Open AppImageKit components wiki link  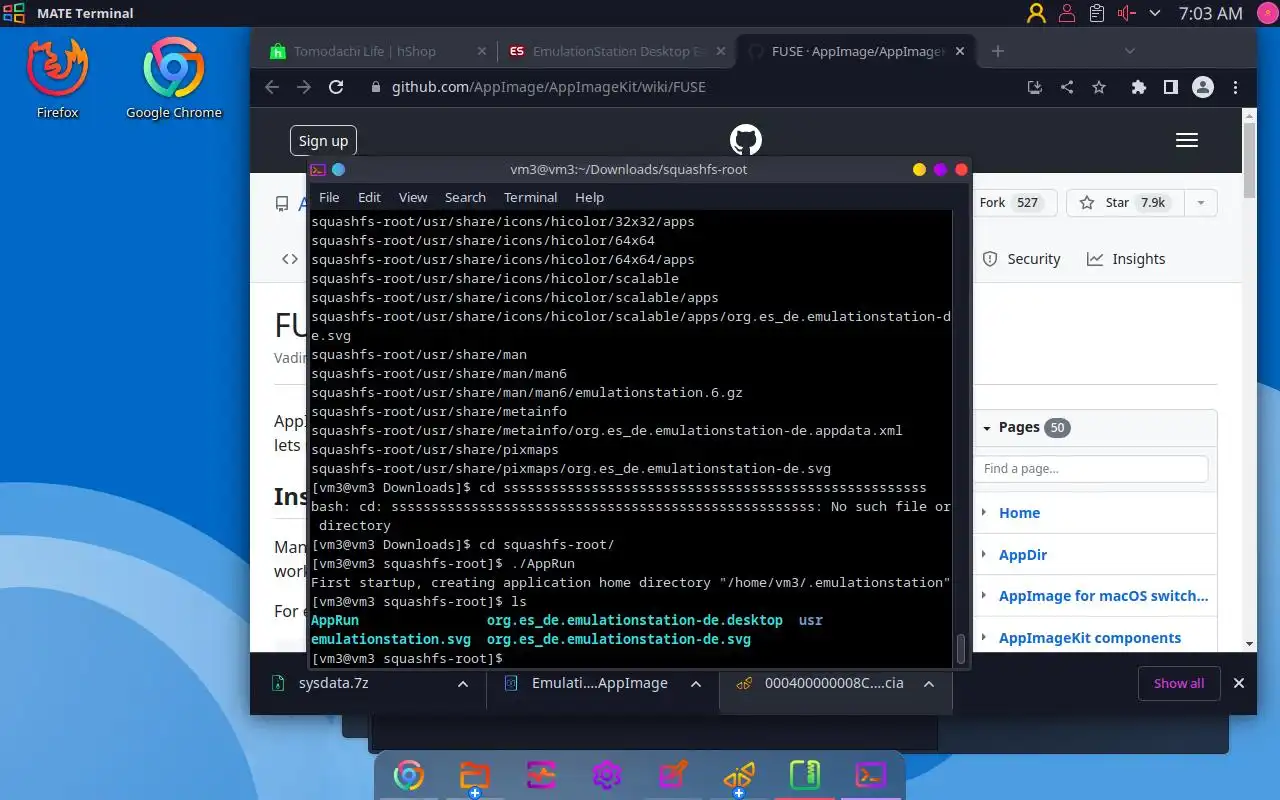(1089, 638)
